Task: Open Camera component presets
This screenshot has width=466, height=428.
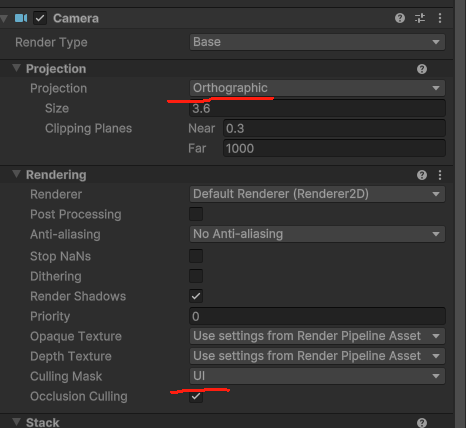Action: click(420, 18)
